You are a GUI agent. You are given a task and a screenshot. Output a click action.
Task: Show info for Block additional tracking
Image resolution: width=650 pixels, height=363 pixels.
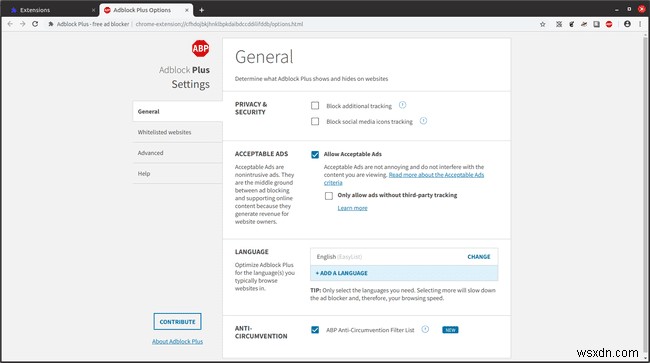(x=402, y=105)
